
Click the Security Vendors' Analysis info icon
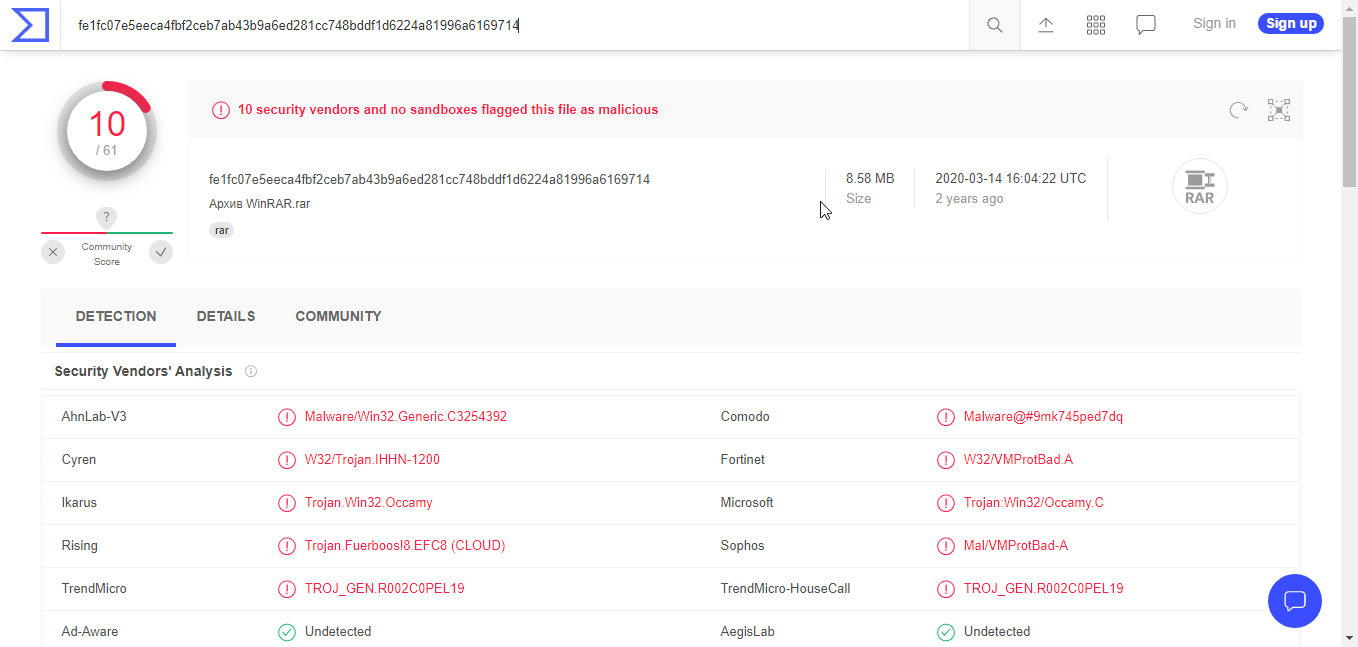251,371
